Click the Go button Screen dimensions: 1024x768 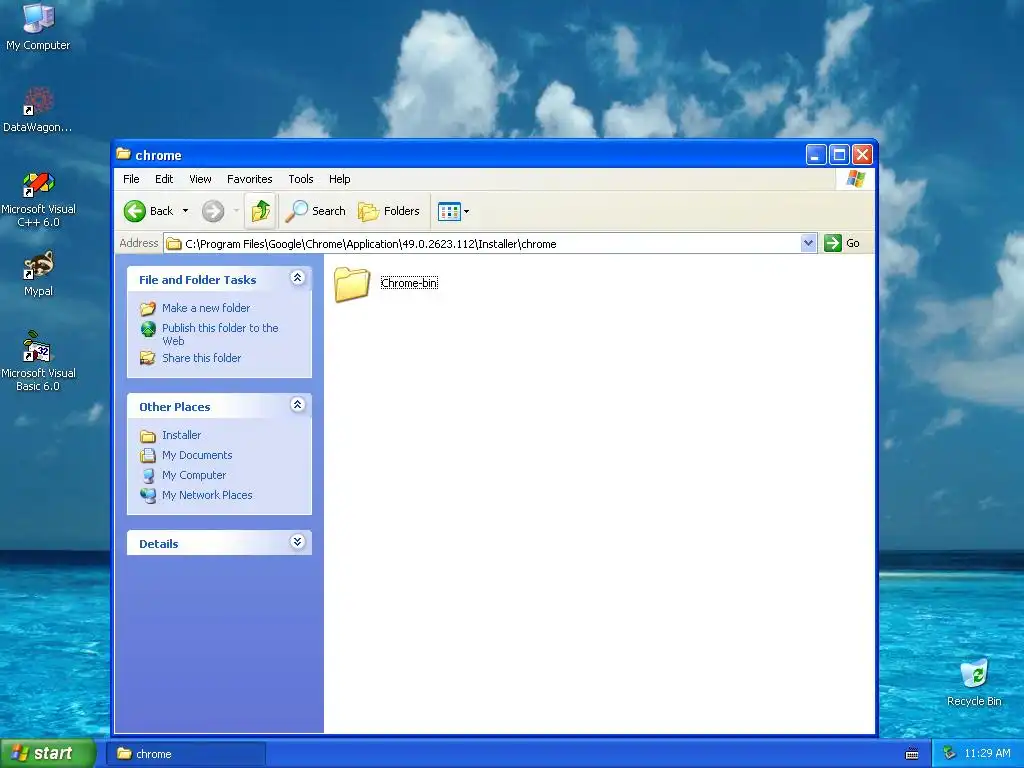point(842,243)
